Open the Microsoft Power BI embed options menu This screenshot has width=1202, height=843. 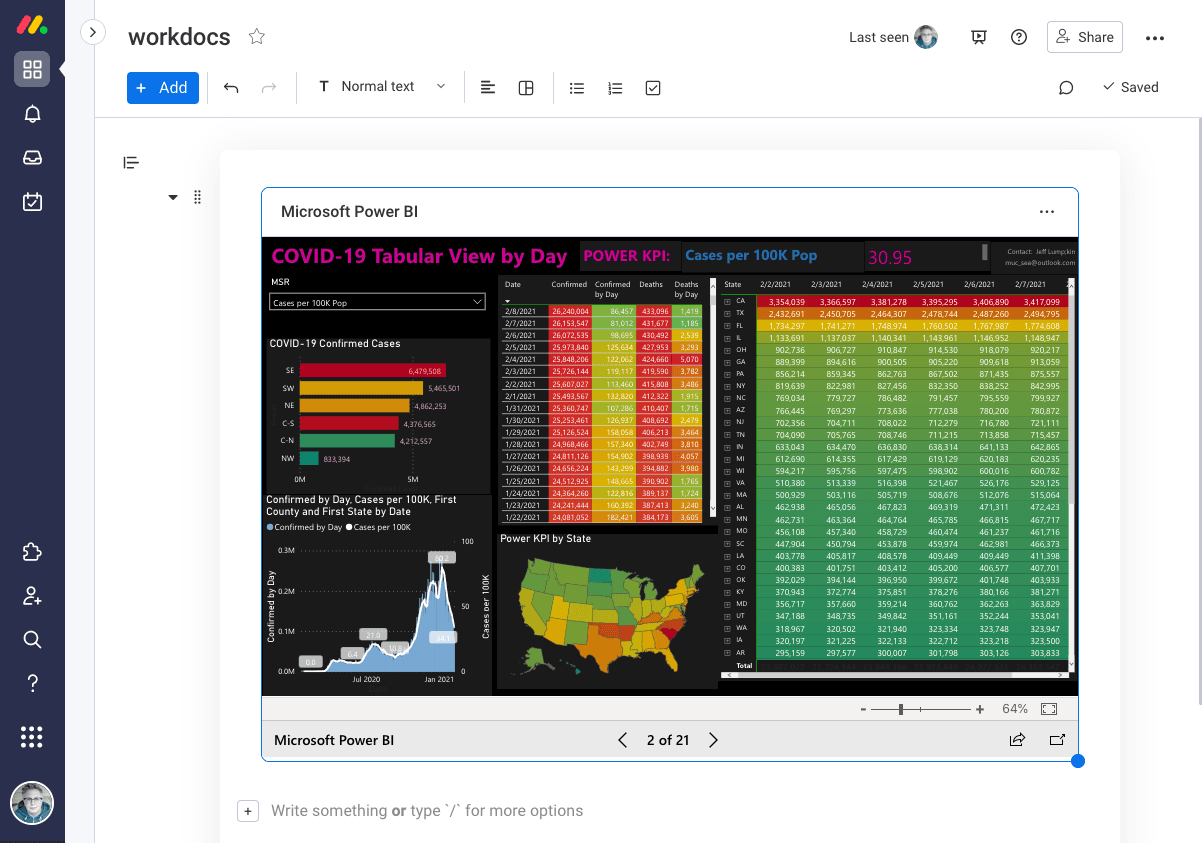click(1047, 211)
